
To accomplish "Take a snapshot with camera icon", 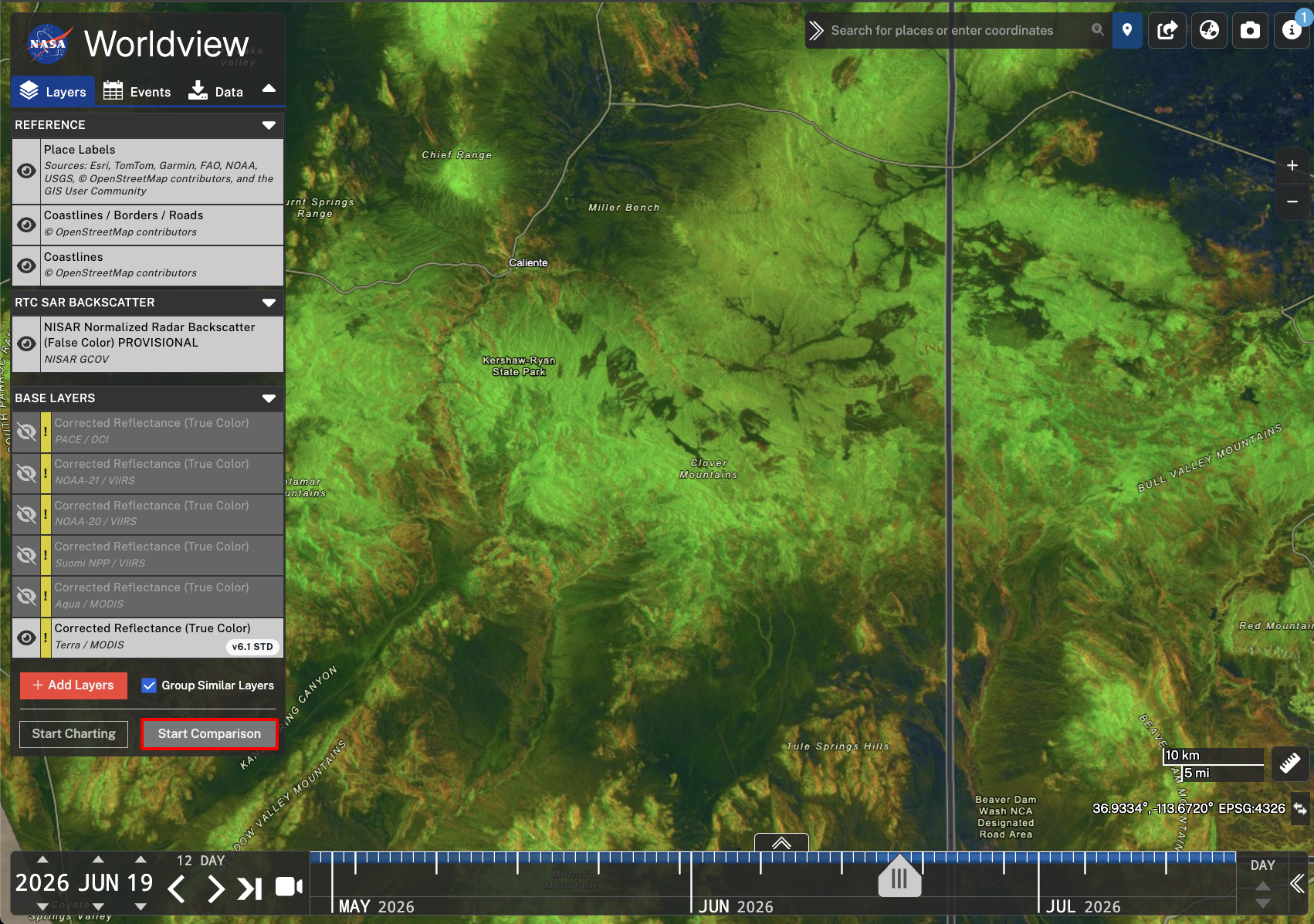I will [1250, 30].
